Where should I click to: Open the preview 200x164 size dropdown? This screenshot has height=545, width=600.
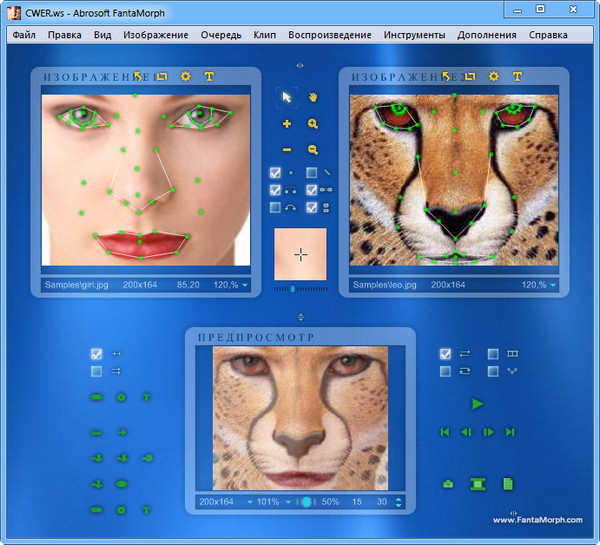[x=246, y=501]
